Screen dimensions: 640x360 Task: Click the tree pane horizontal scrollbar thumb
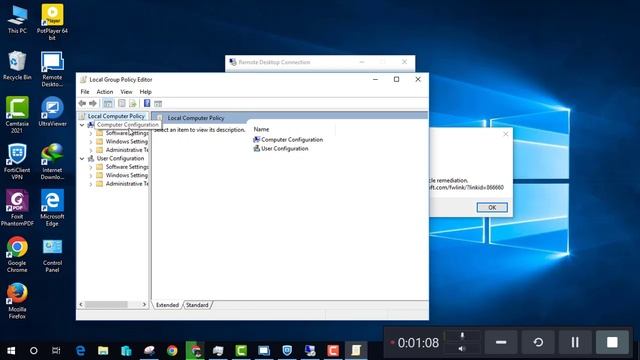click(106, 304)
